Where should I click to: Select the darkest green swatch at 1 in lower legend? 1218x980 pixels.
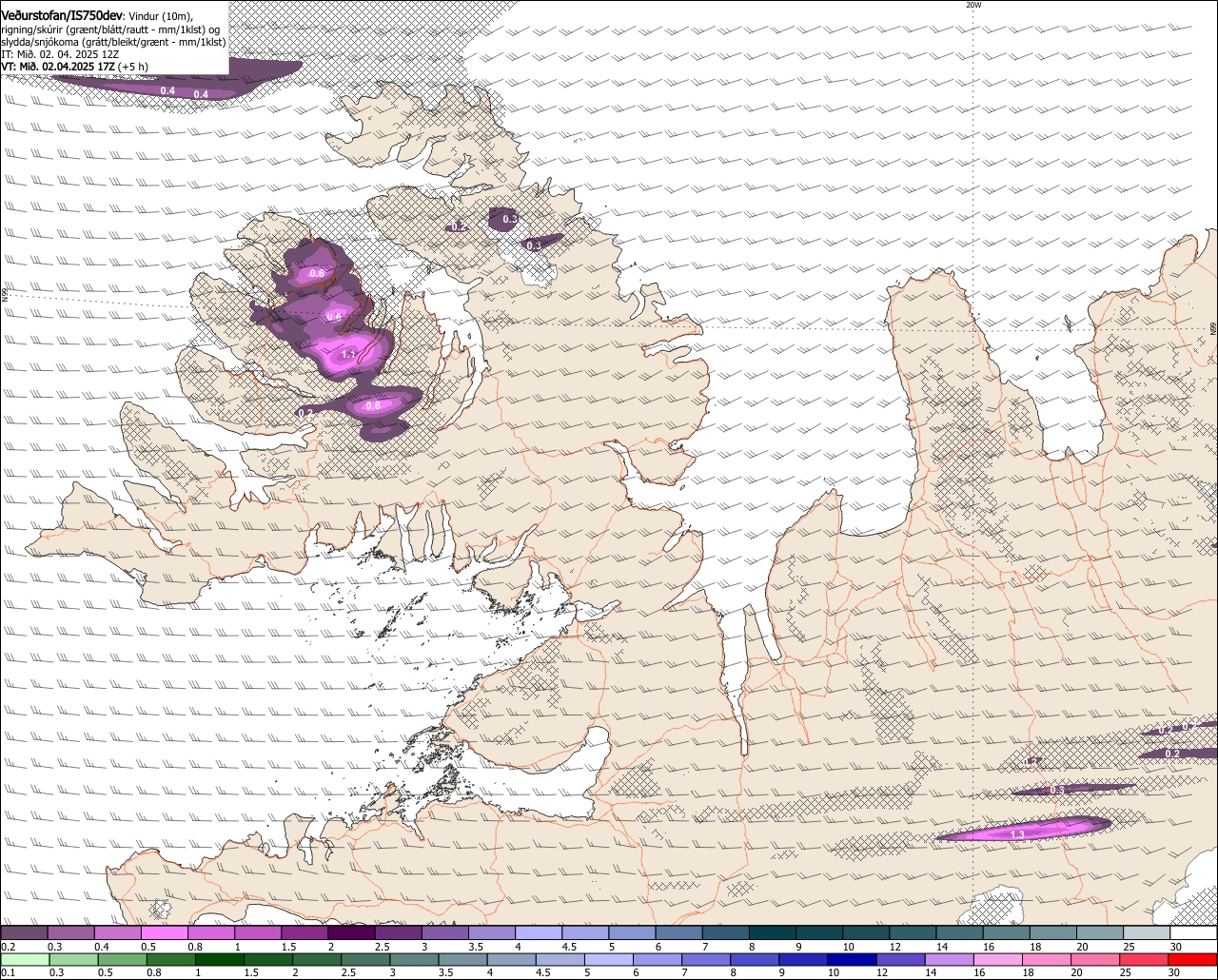(x=220, y=959)
